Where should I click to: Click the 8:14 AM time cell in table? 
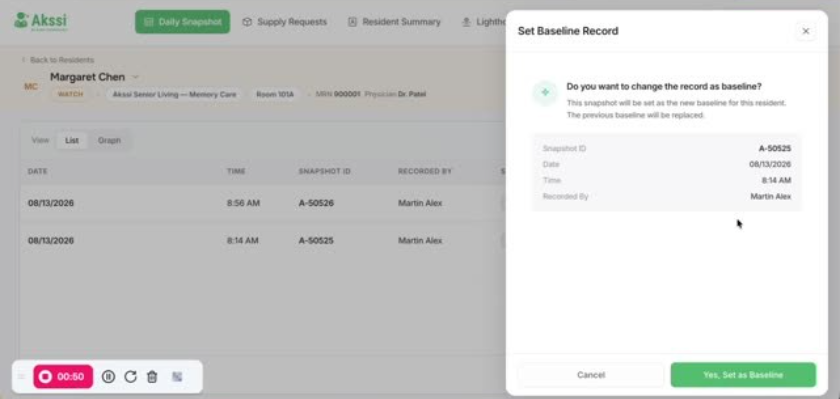tap(243, 240)
